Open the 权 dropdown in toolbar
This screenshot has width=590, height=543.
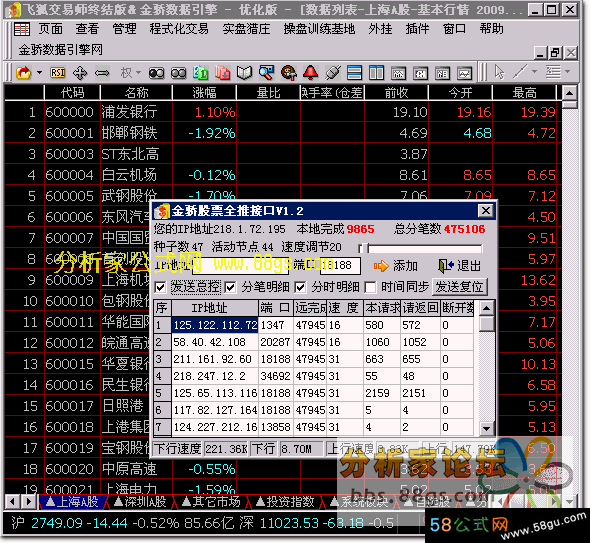[x=130, y=72]
